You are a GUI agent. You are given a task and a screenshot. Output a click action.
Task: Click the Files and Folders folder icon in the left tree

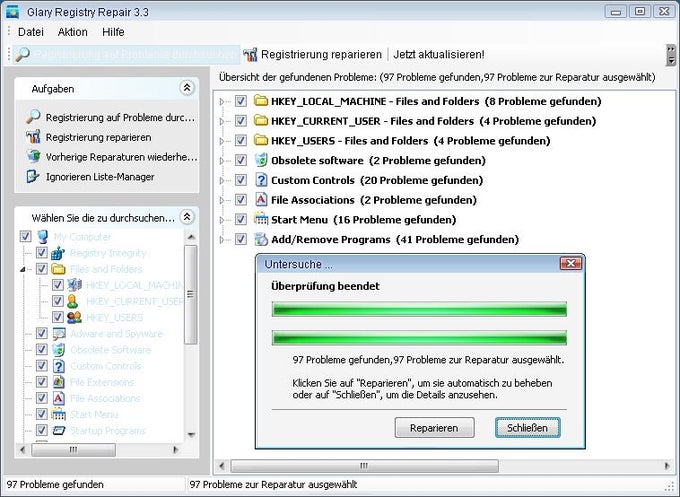[58, 269]
